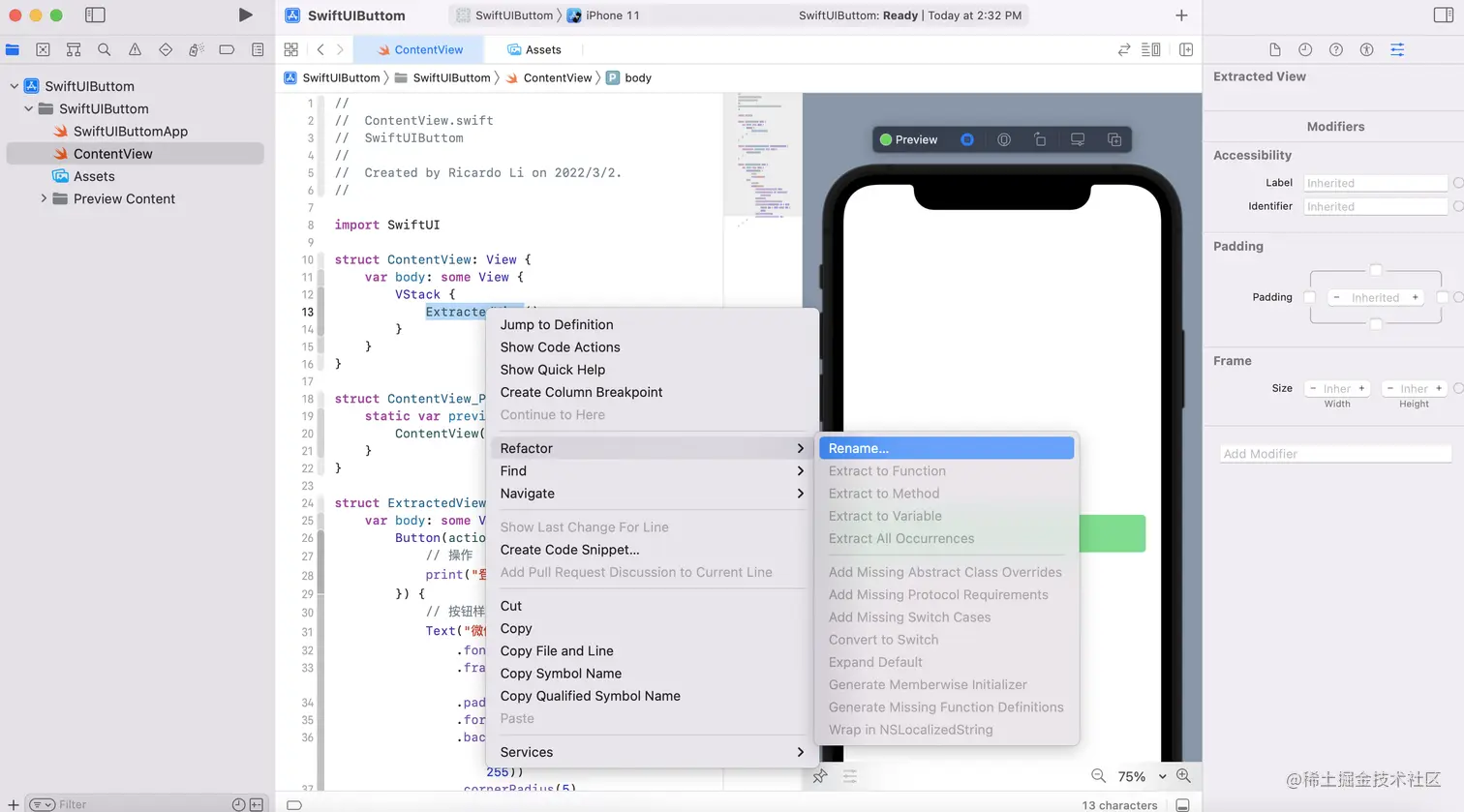Enable the Padding checkbox in Modifiers panel
This screenshot has width=1464, height=812.
(1309, 297)
